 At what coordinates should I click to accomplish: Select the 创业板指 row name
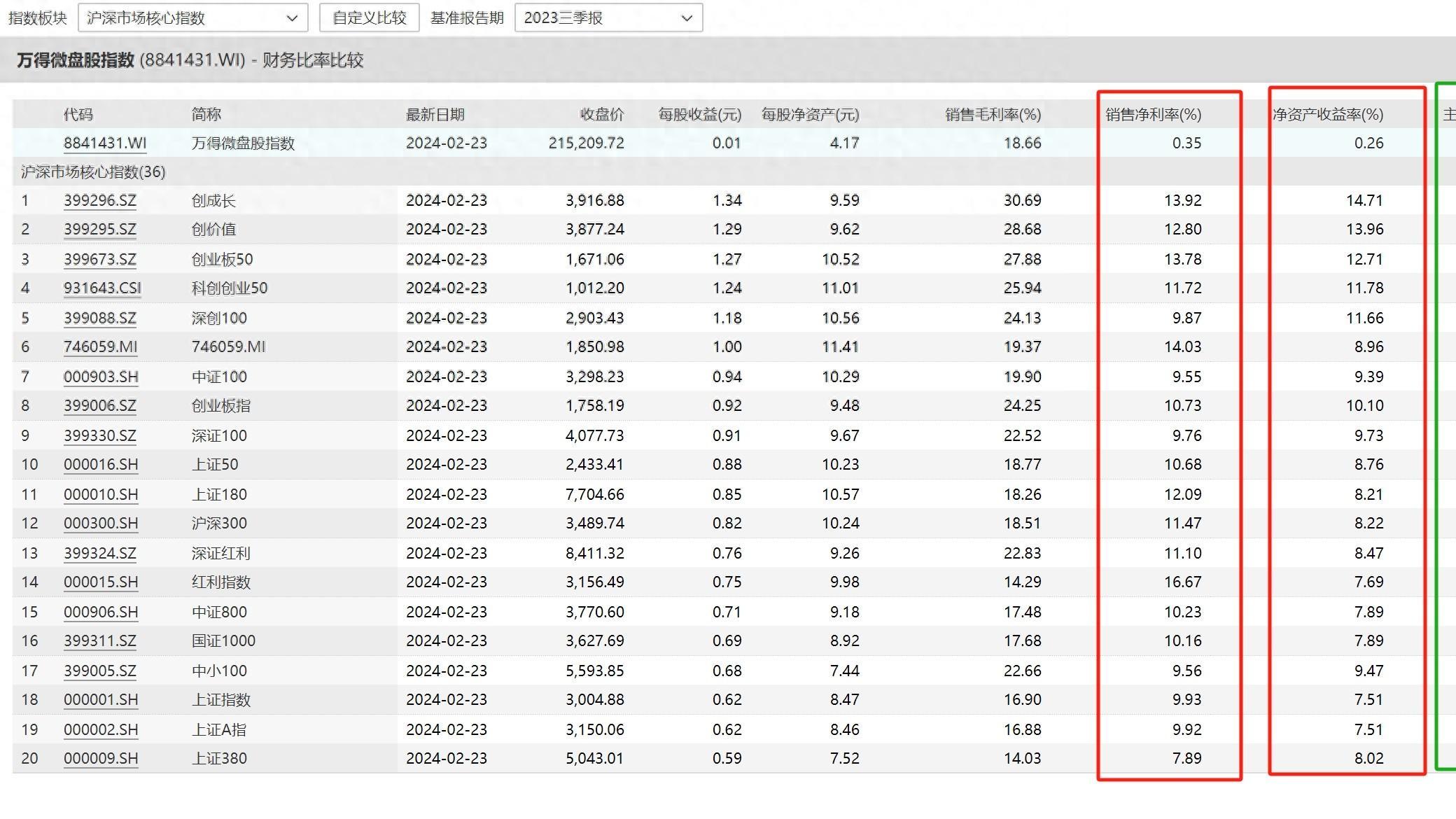tap(220, 406)
